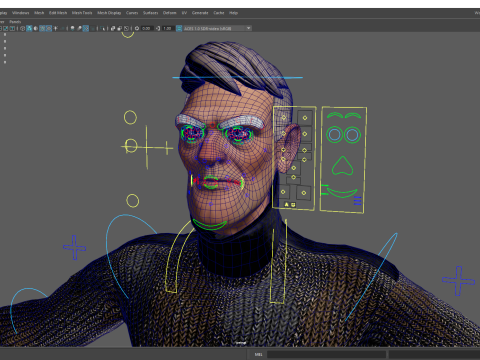Click the face icon beside the 'A' icon
Screen dimensions: 480x360
pyautogui.click(x=293, y=204)
